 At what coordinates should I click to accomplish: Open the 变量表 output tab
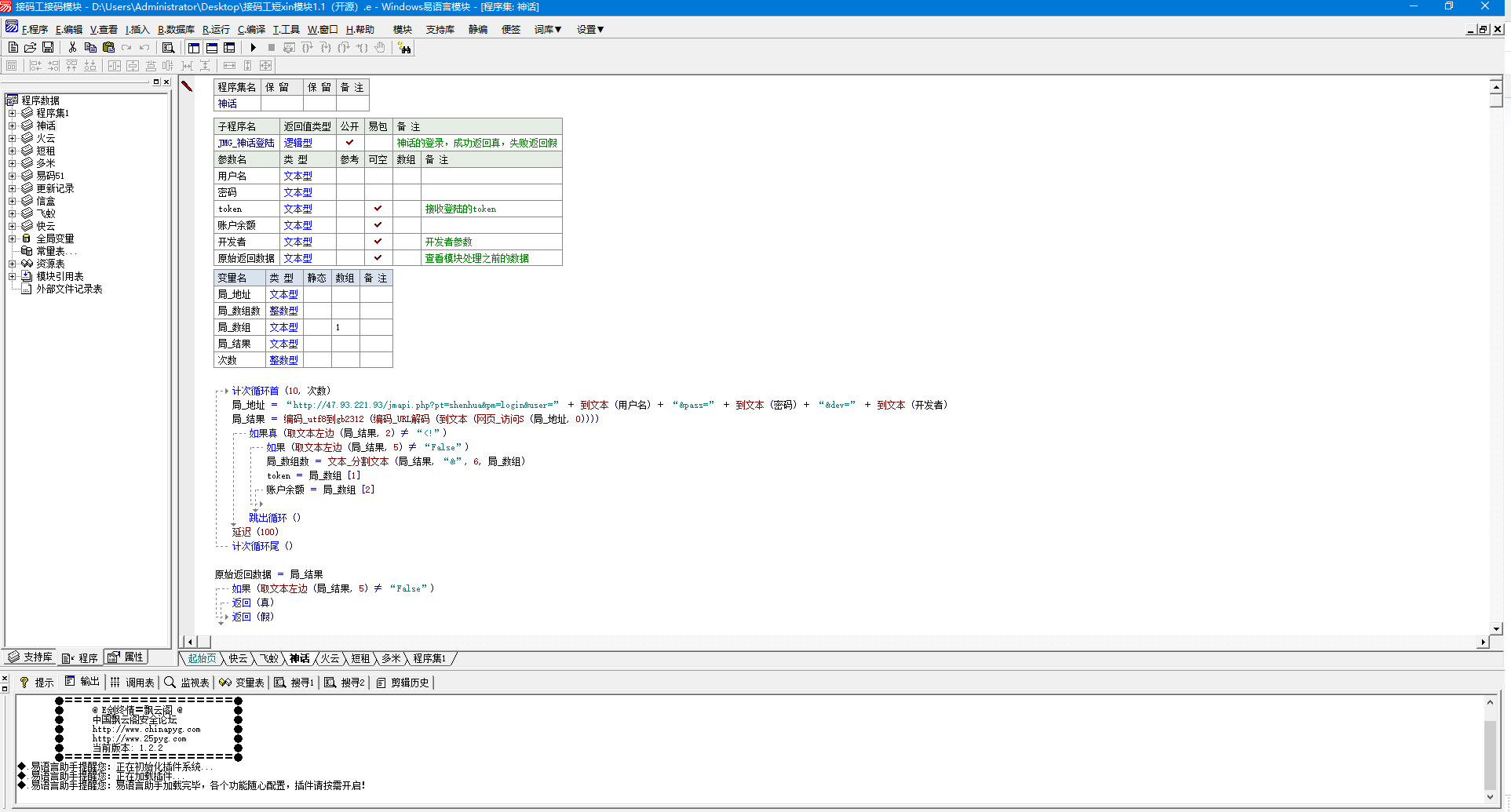coord(242,682)
